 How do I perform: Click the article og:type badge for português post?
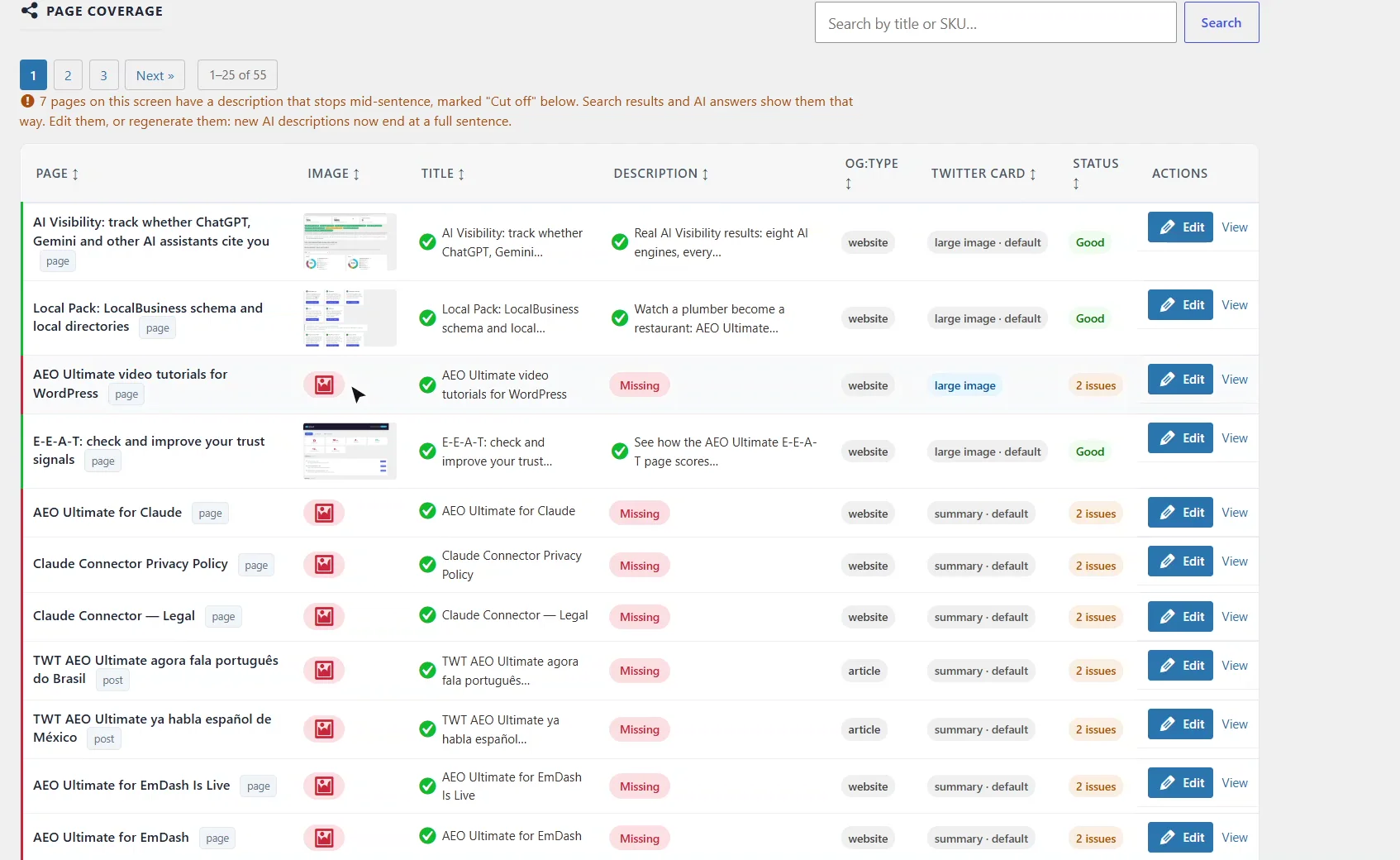[864, 671]
